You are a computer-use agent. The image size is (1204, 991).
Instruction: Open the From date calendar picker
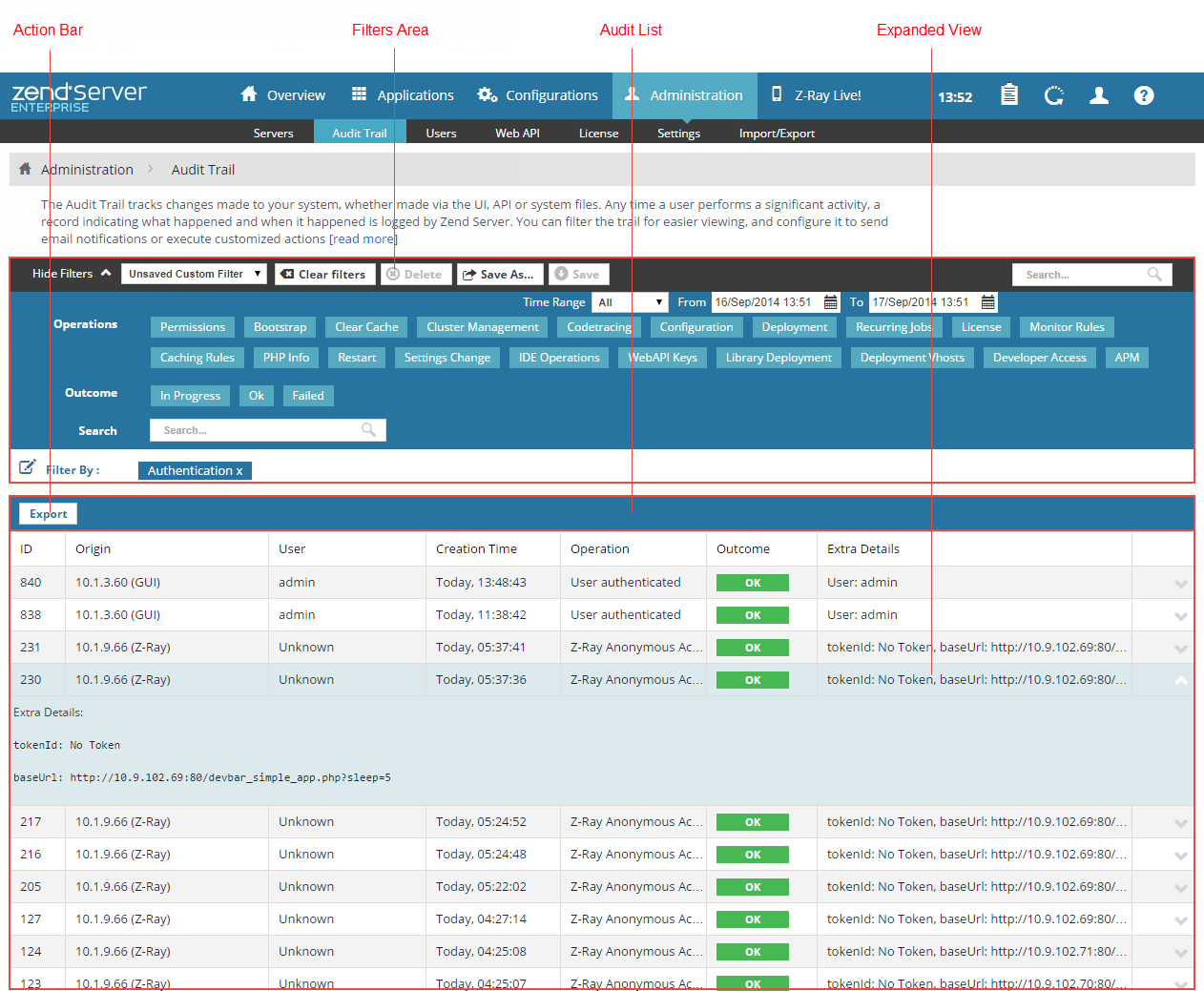tap(830, 302)
